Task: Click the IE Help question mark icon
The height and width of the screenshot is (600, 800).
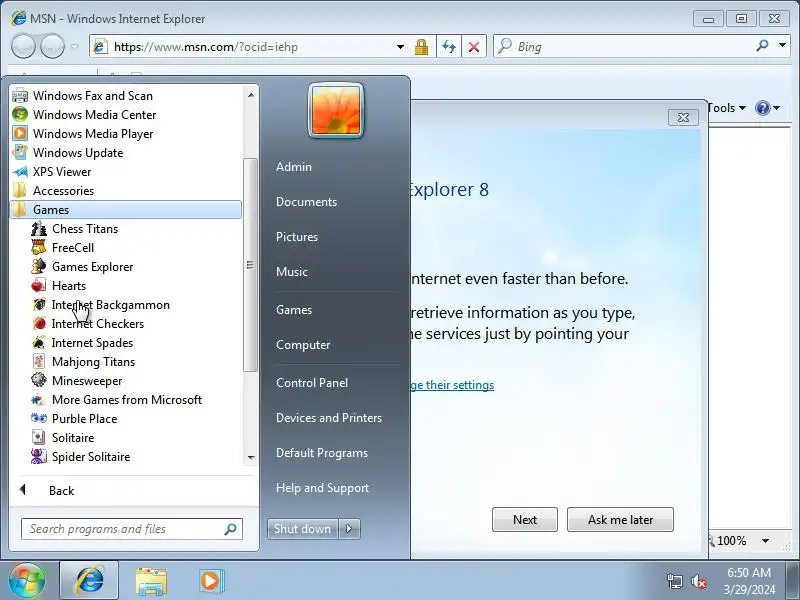Action: (x=762, y=108)
